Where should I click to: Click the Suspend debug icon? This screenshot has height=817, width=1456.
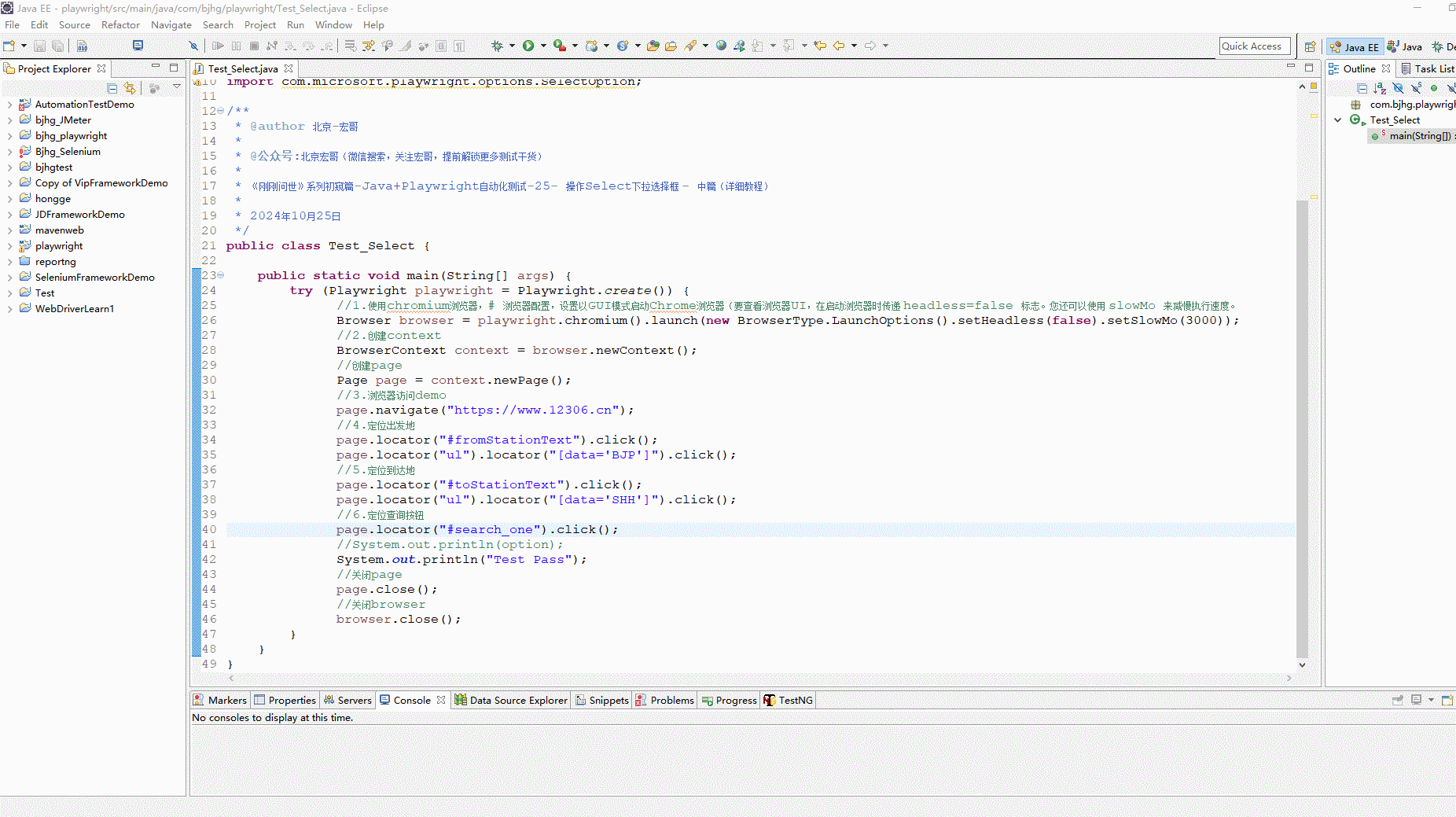coord(236,46)
